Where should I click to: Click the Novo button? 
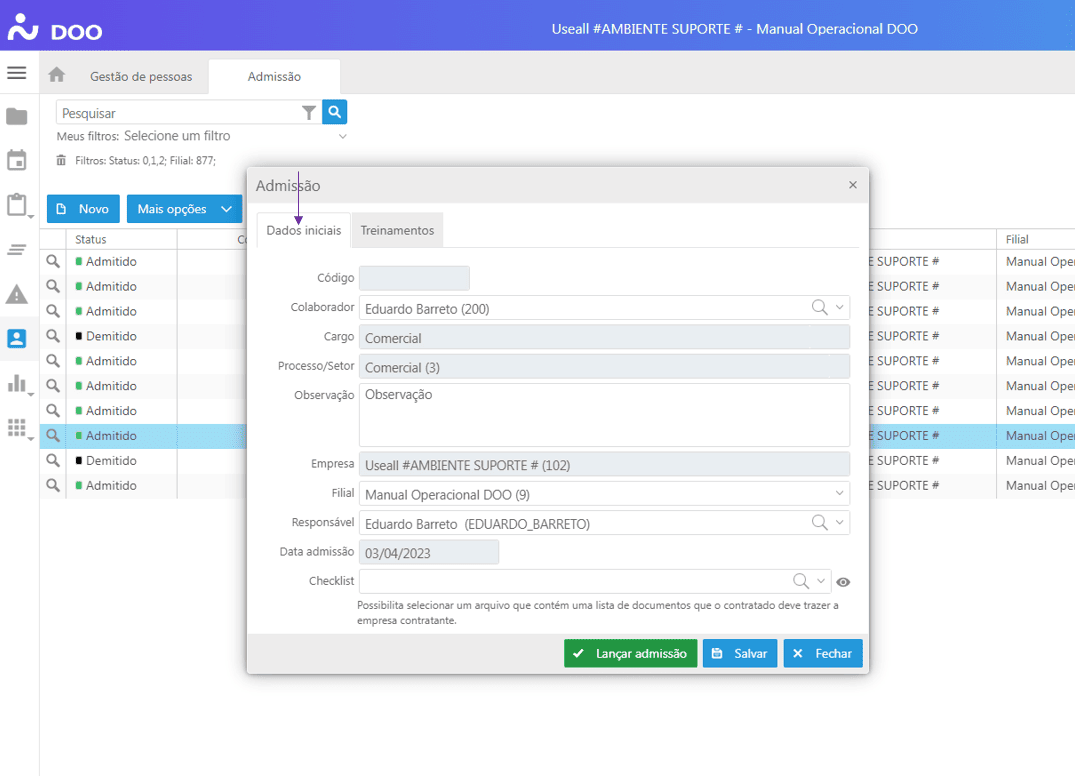(83, 209)
